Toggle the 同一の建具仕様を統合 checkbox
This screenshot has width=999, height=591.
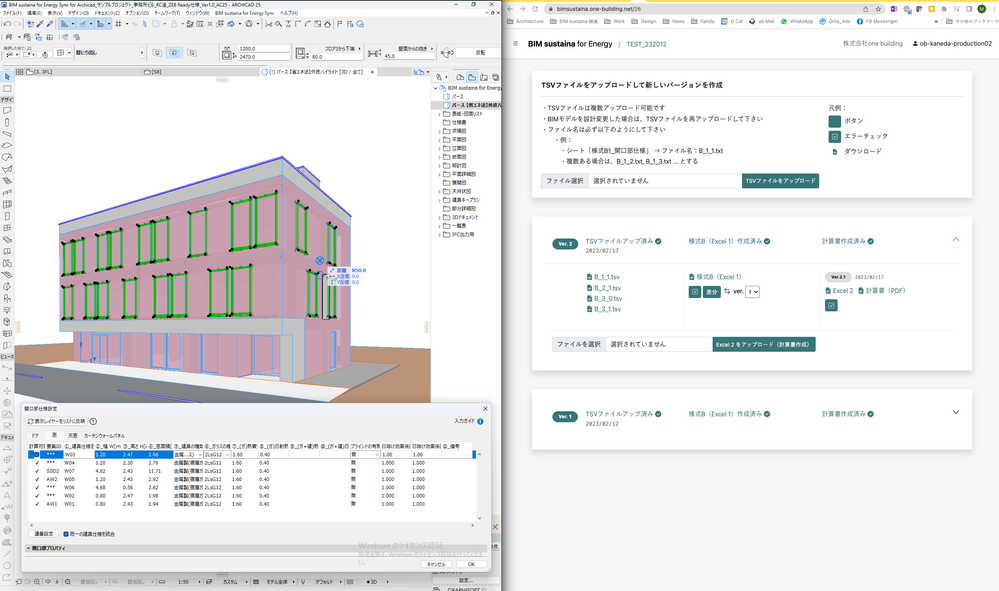[66, 534]
